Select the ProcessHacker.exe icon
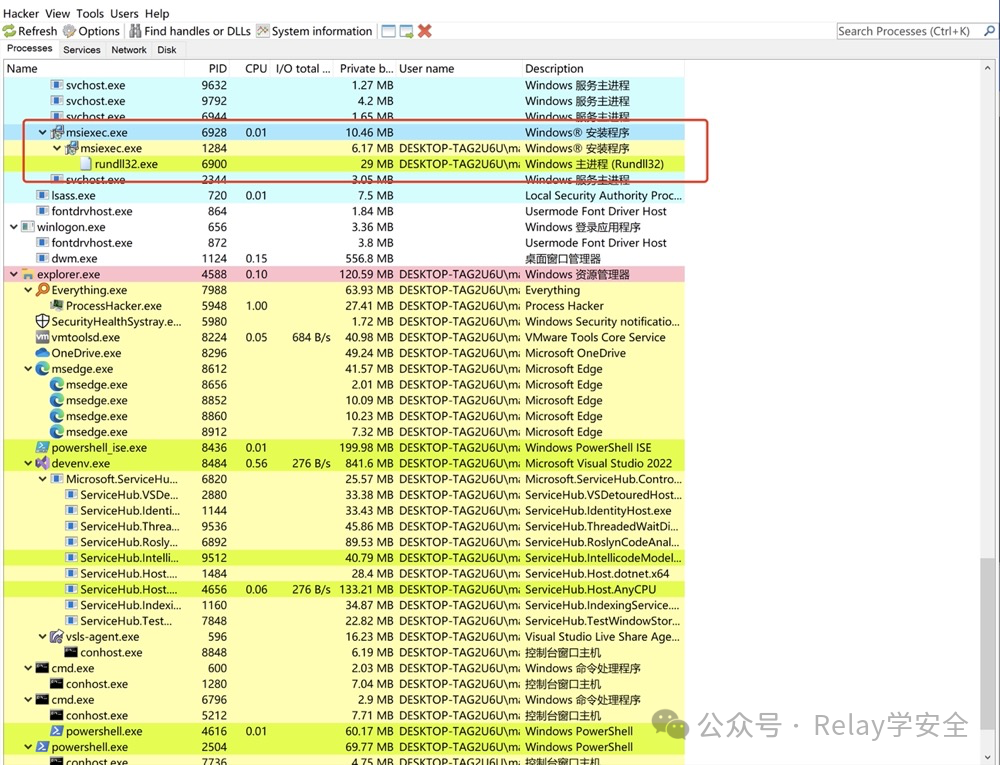The image size is (1000, 765). tap(57, 306)
